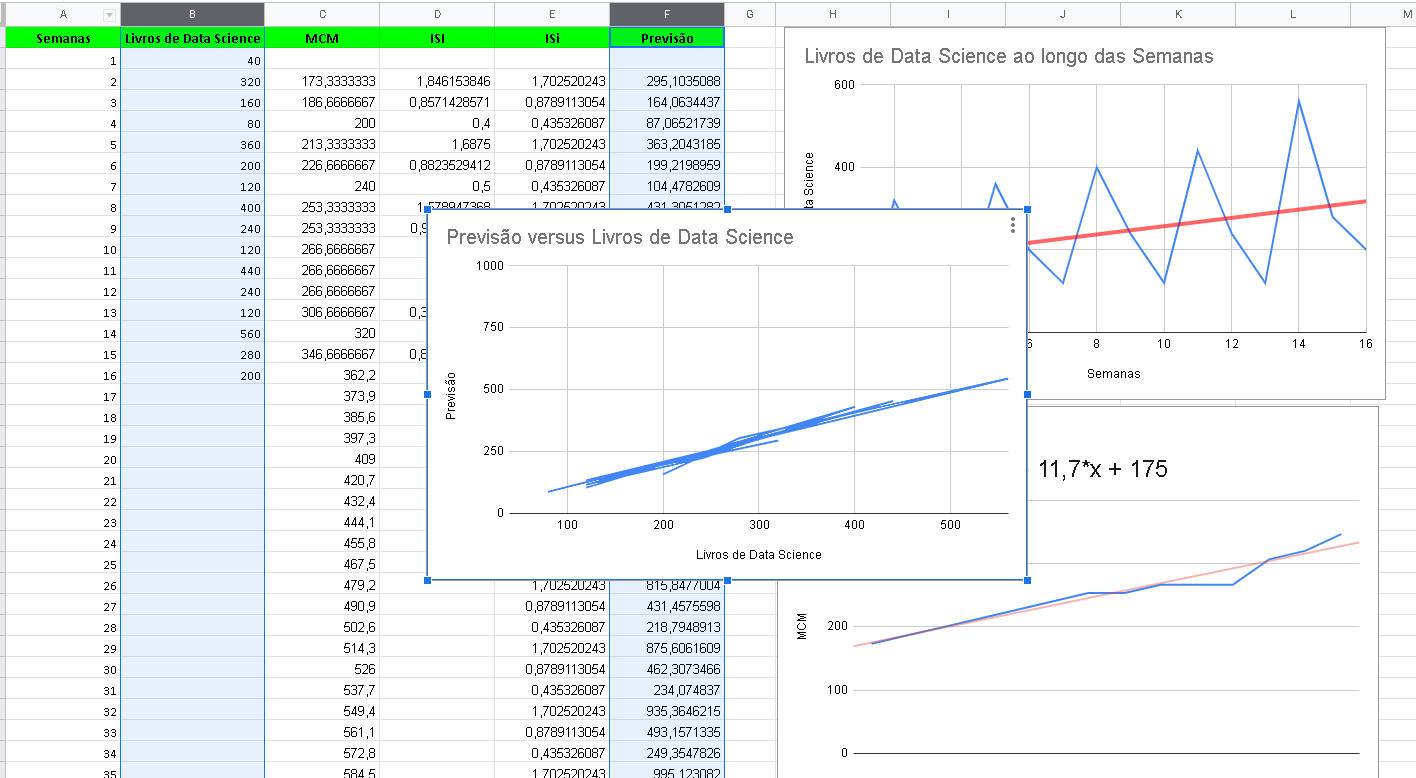Viewport: 1416px width, 778px height.
Task: Open the filter dropdown in column A header
Action: coord(109,15)
